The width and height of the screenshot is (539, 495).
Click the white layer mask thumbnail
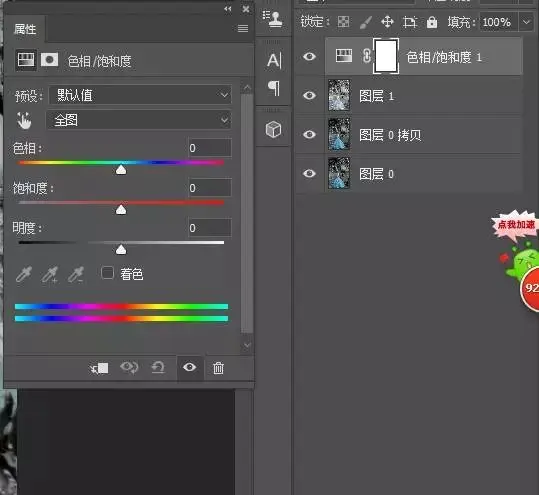click(x=386, y=56)
